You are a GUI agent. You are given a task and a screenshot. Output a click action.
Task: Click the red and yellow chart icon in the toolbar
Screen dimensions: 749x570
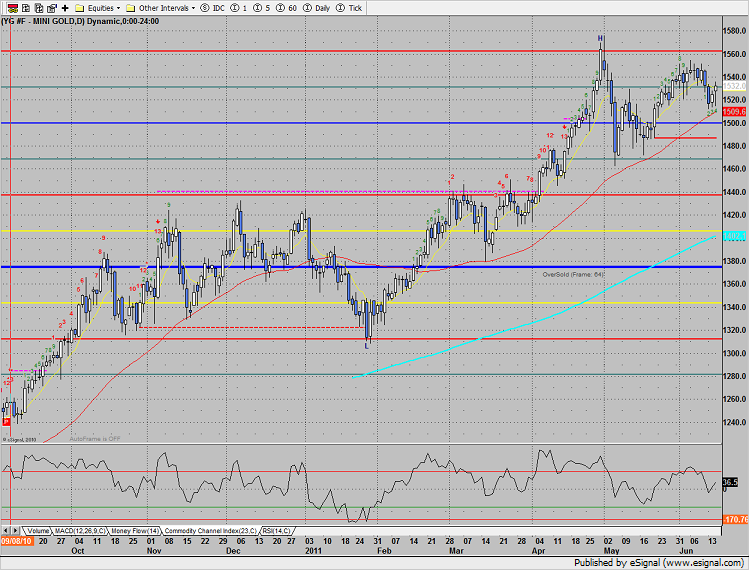point(13,8)
